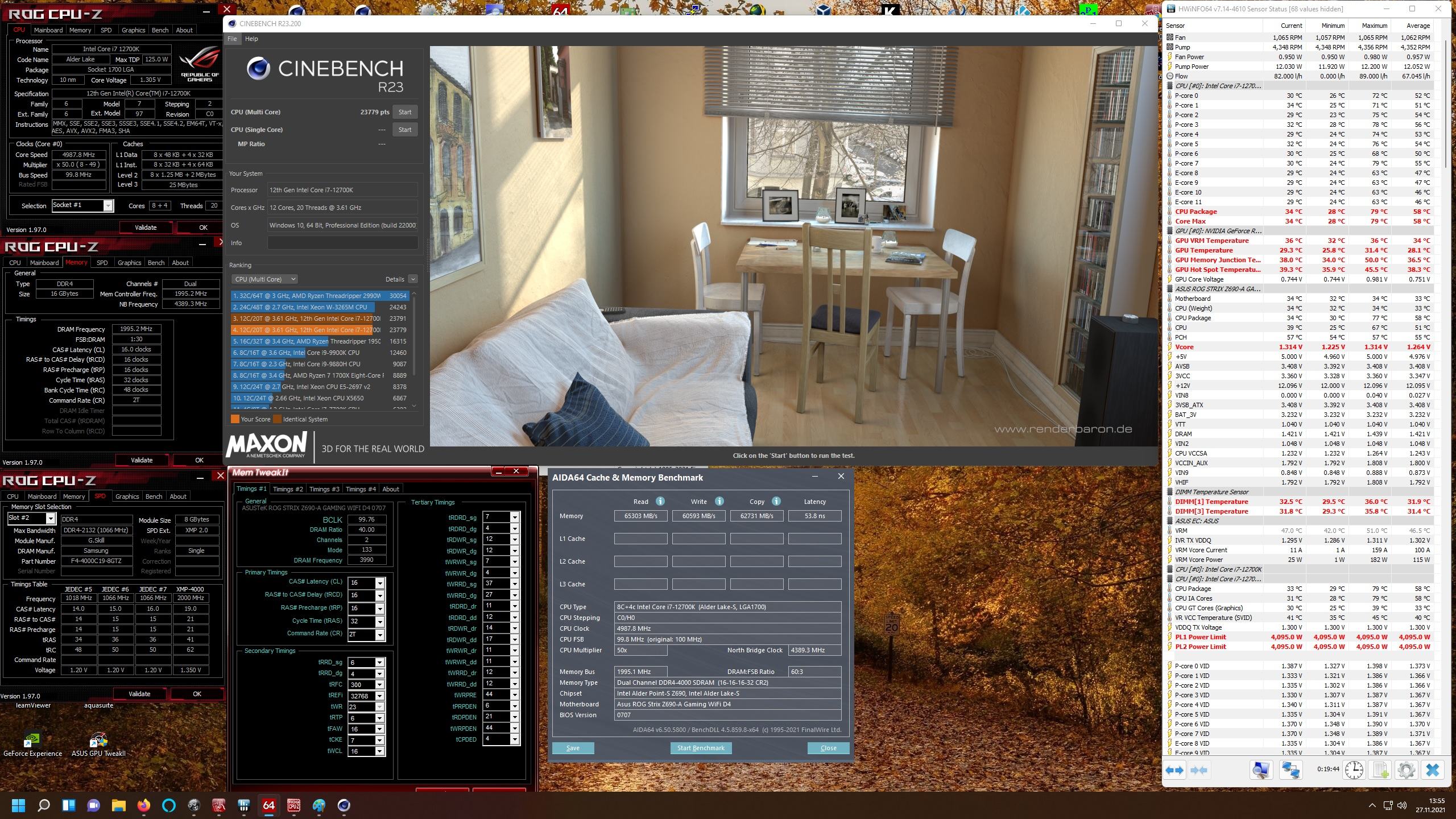The image size is (1456, 819).
Task: Switch to Timings #2 tab in Mem TweakIt
Action: coord(288,489)
